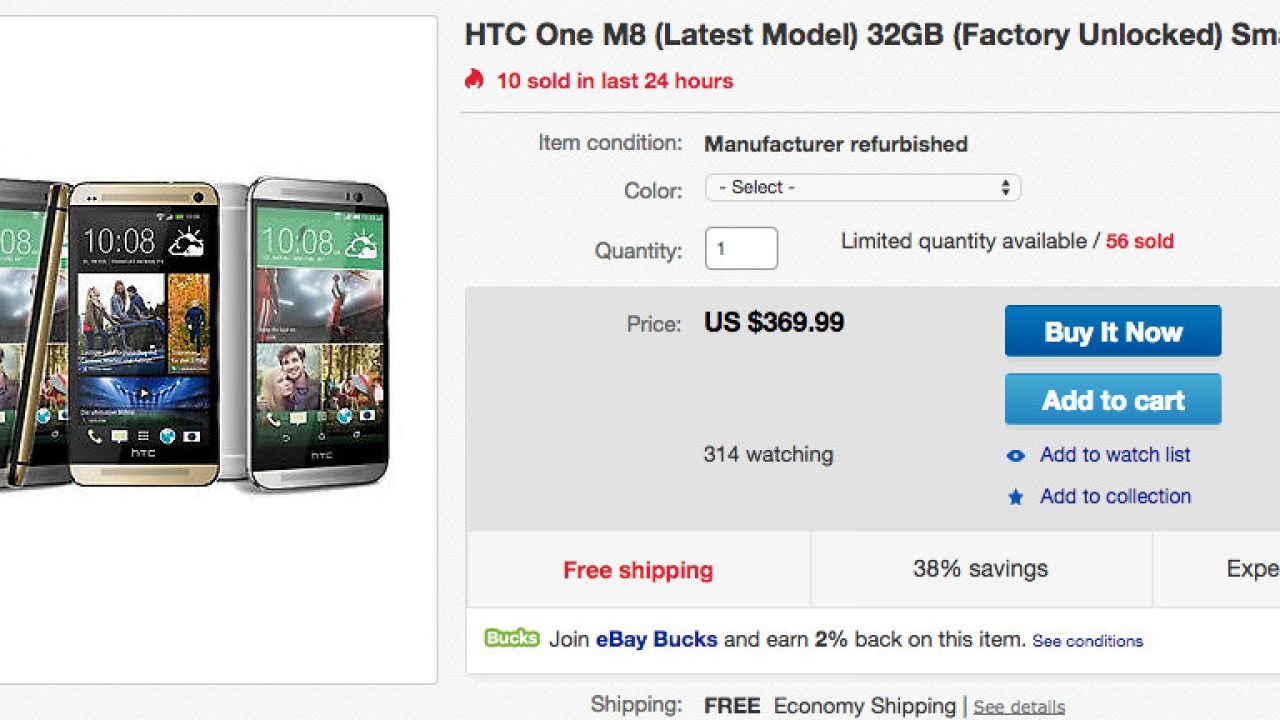Click the silver HTC One phone image
The height and width of the screenshot is (720, 1280).
click(320, 333)
